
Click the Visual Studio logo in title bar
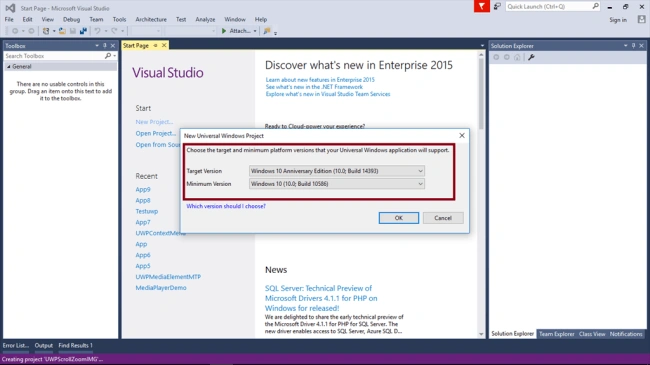[10, 8]
